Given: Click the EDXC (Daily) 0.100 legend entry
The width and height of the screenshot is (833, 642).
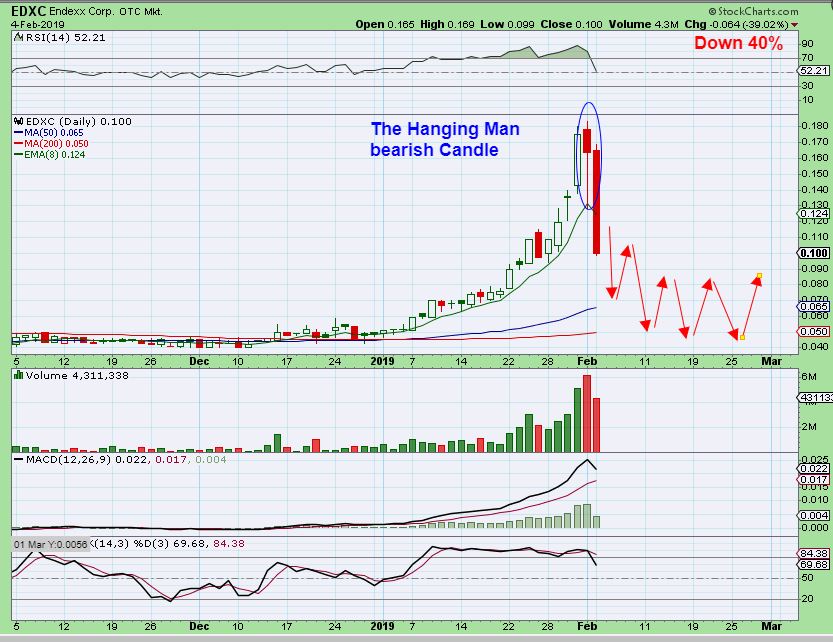Looking at the screenshot, I should click(x=79, y=121).
